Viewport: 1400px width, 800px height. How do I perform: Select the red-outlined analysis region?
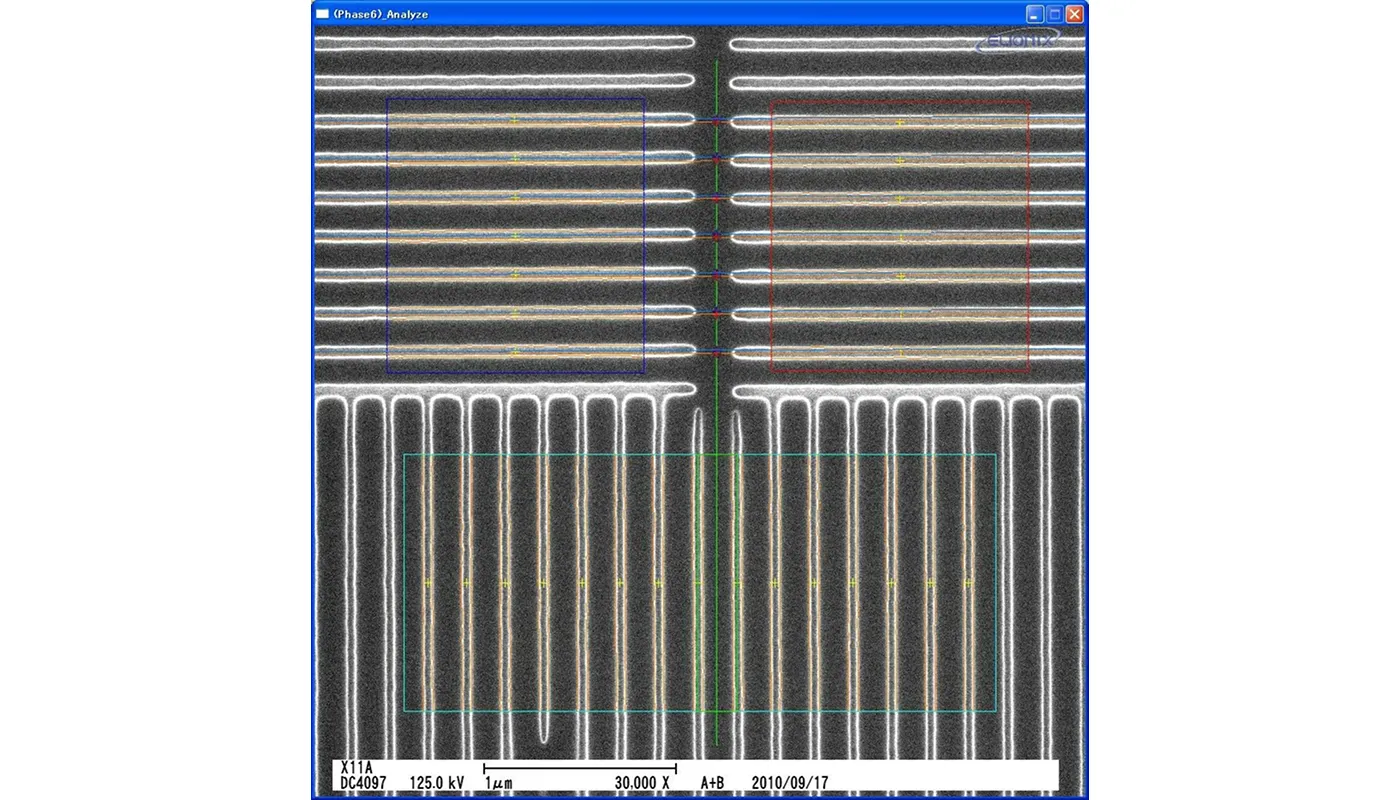tap(900, 237)
